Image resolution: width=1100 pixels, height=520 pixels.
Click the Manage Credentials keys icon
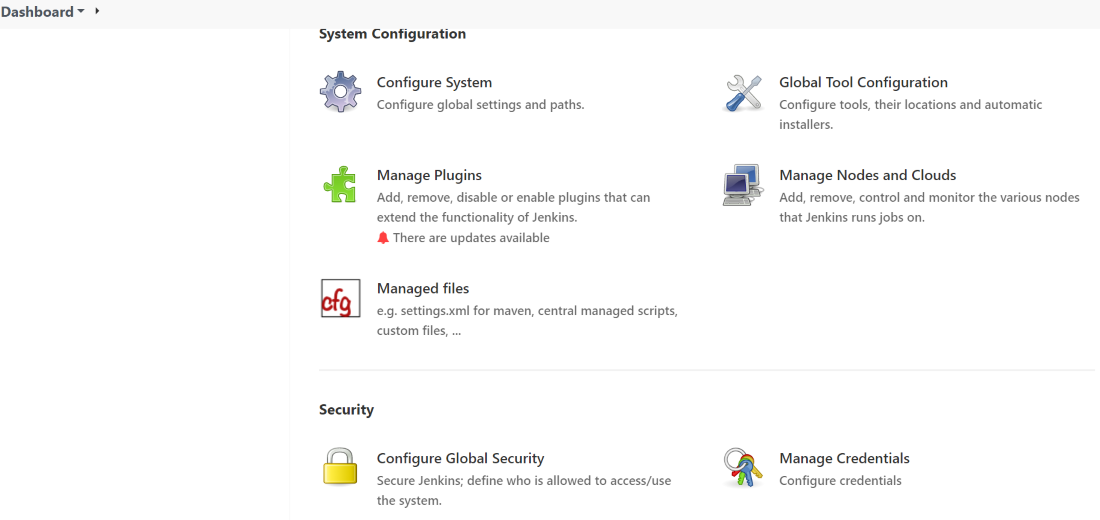pyautogui.click(x=743, y=467)
